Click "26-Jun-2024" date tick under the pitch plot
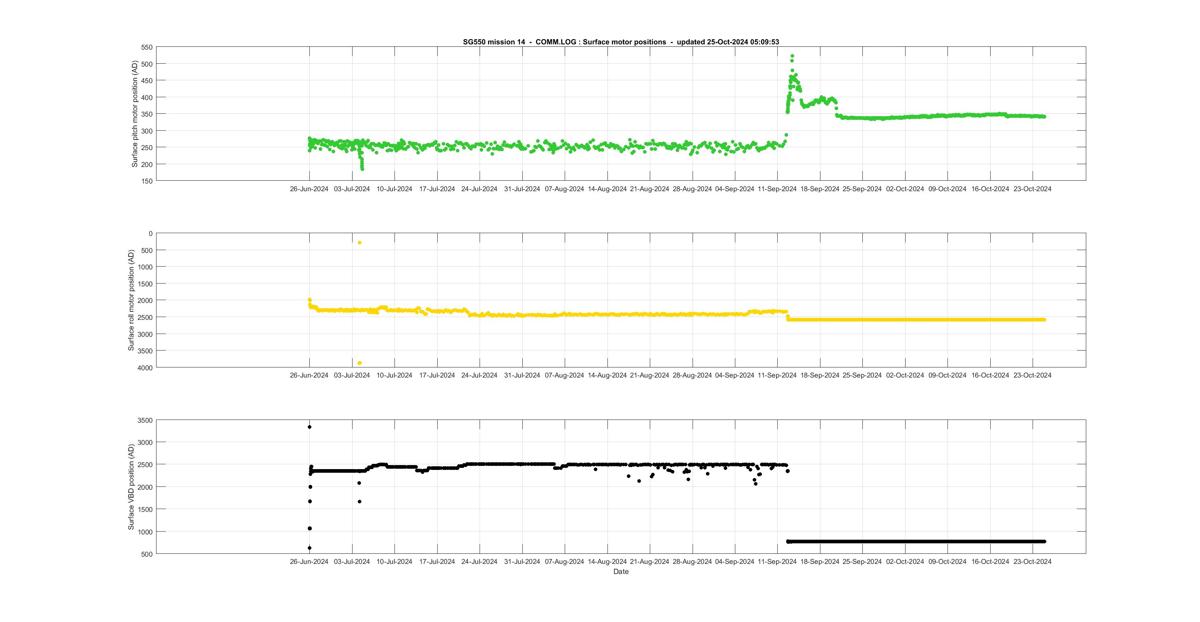Screen dimensions: 1200x622 [309, 188]
